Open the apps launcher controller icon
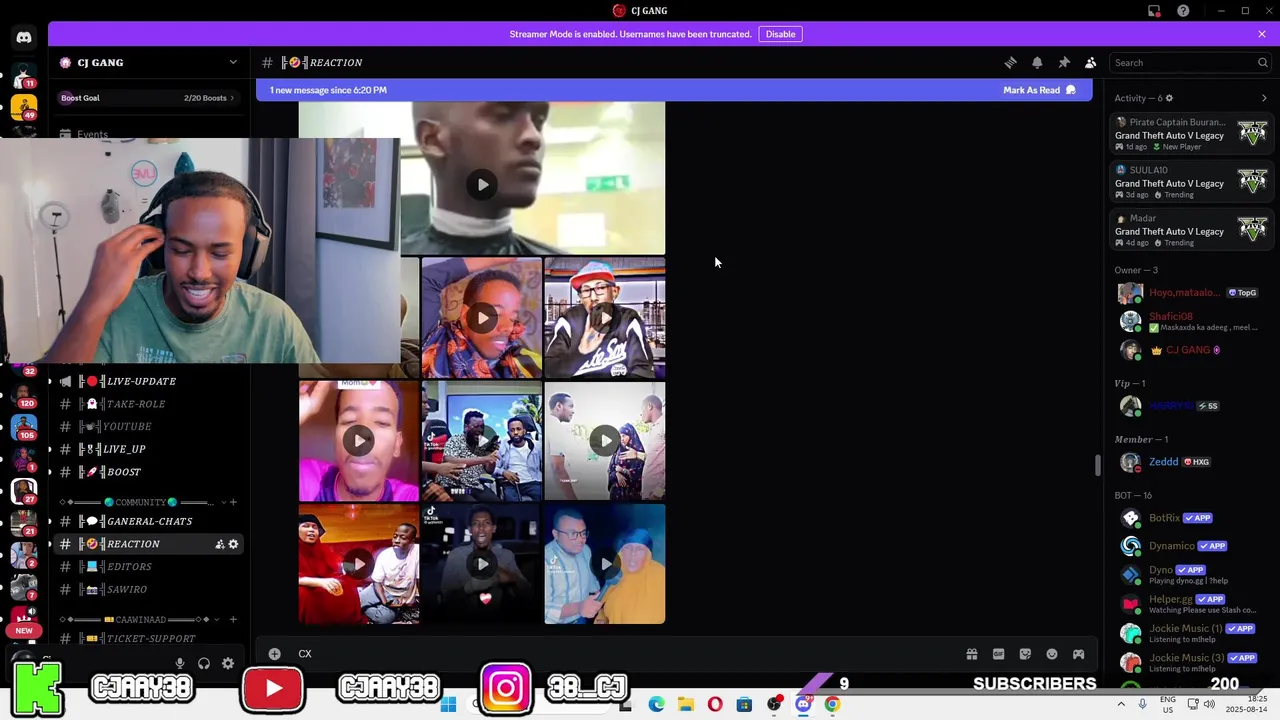Screen dimensions: 1280x720 click(x=1079, y=654)
